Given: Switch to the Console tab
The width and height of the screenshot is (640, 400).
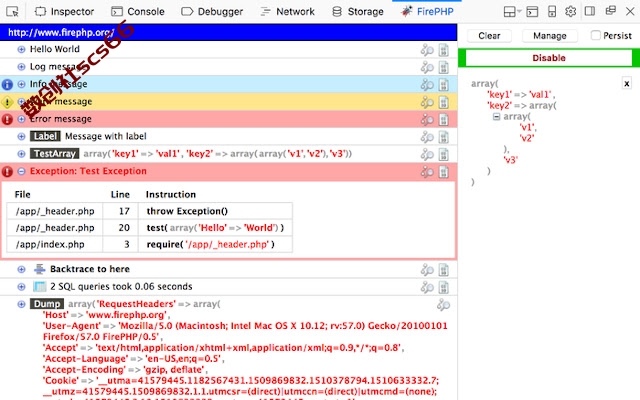Looking at the screenshot, I should pyautogui.click(x=138, y=11).
